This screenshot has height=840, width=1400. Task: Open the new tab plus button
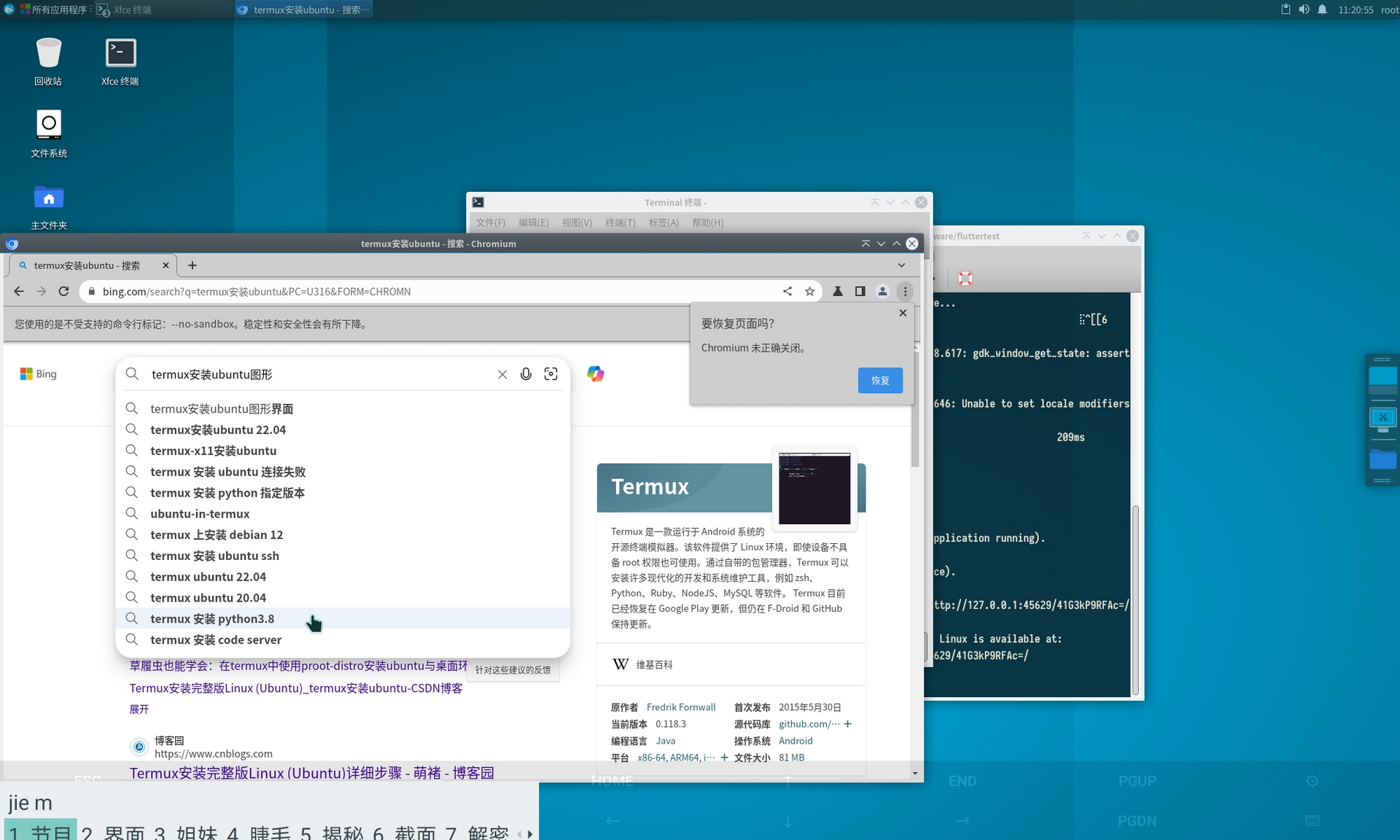[x=192, y=265]
